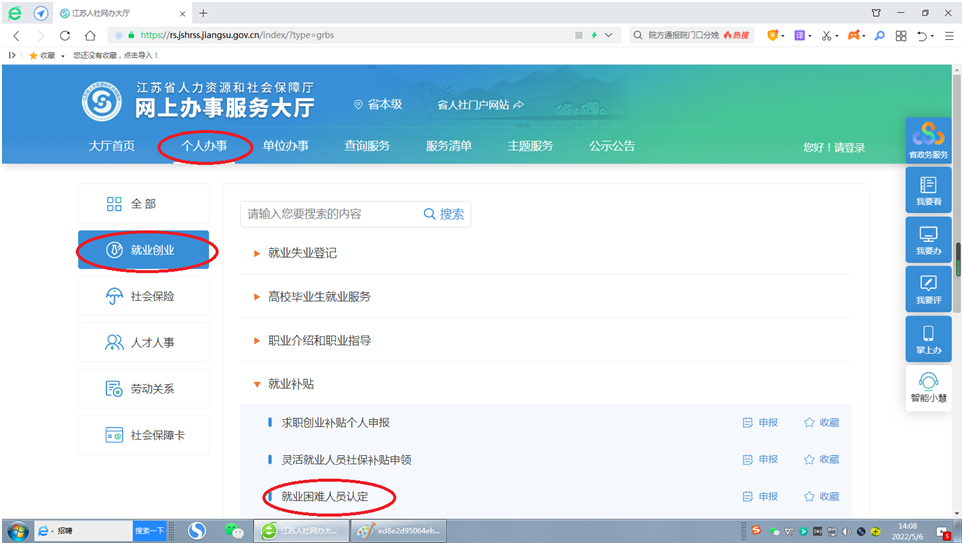
Task: Click the service search input field
Action: [x=328, y=214]
